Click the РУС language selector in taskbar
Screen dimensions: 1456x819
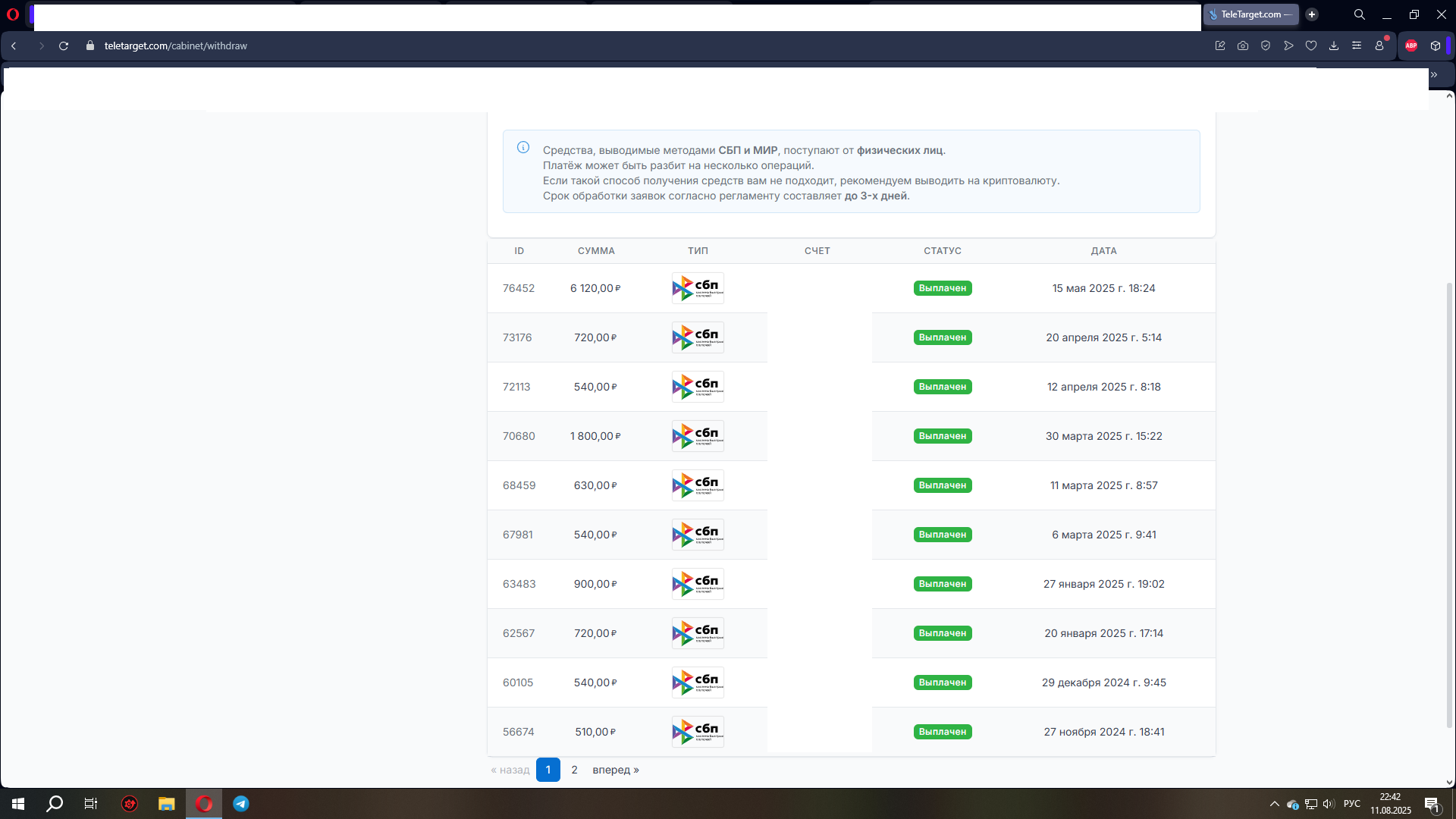tap(1351, 804)
